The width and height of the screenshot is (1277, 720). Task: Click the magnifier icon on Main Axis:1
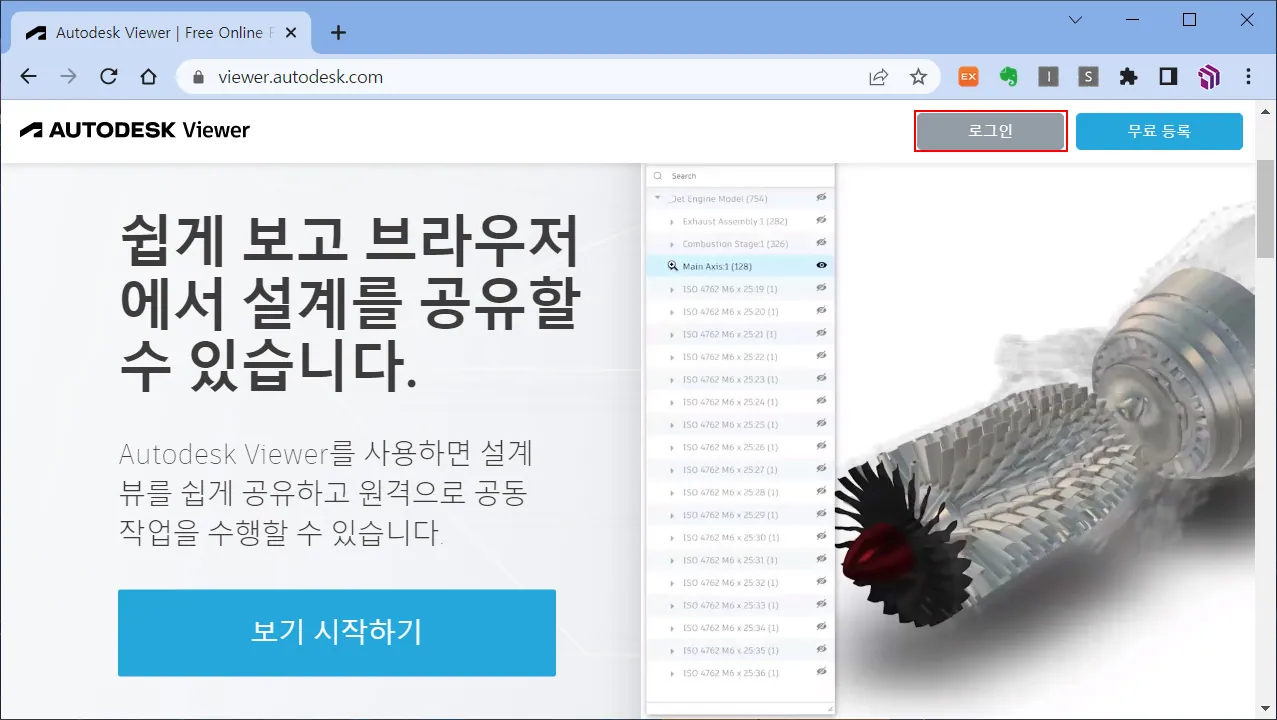673,266
